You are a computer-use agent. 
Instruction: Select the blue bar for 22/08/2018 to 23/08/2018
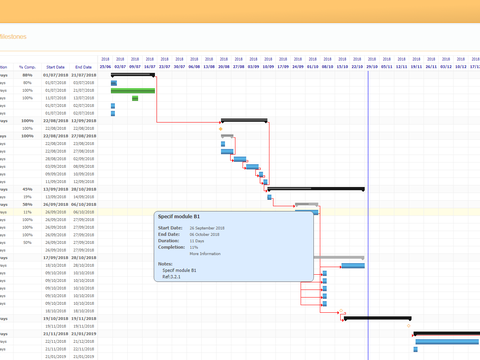coord(223,144)
